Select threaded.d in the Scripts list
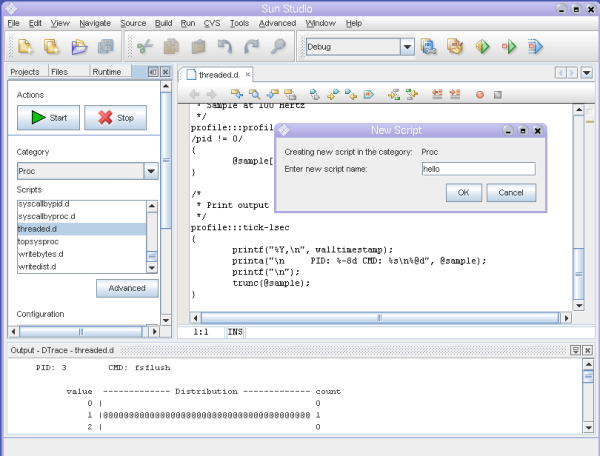The height and width of the screenshot is (456, 600). (82, 229)
